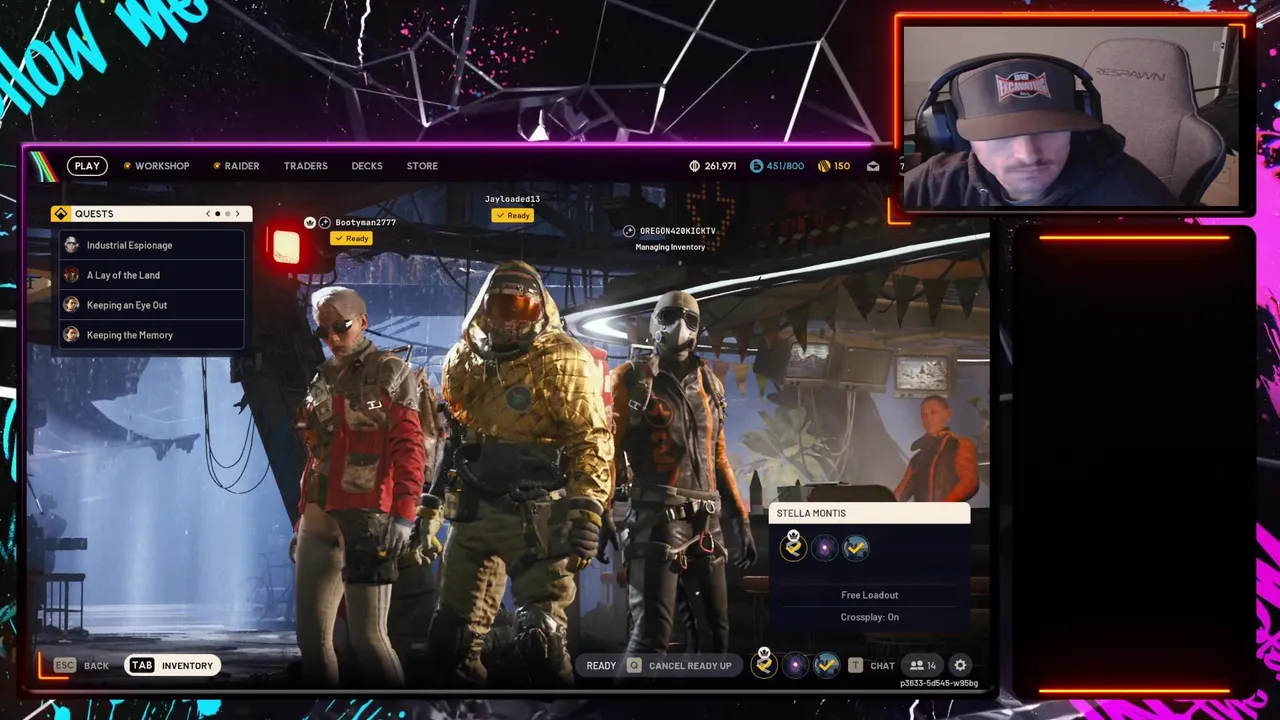Viewport: 1280px width, 720px height.
Task: Click the 451/800 cred amount
Action: [x=785, y=166]
